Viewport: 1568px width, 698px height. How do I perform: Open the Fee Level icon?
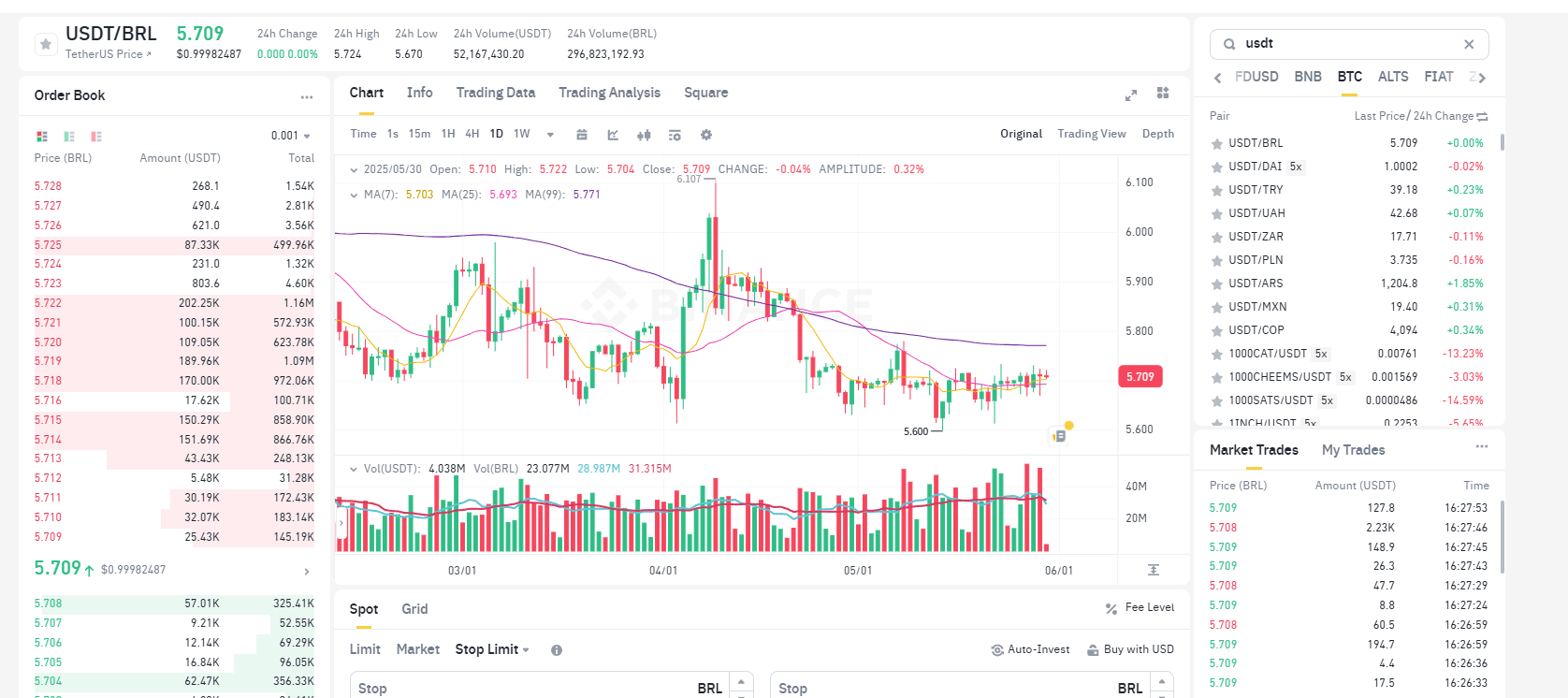[1111, 609]
